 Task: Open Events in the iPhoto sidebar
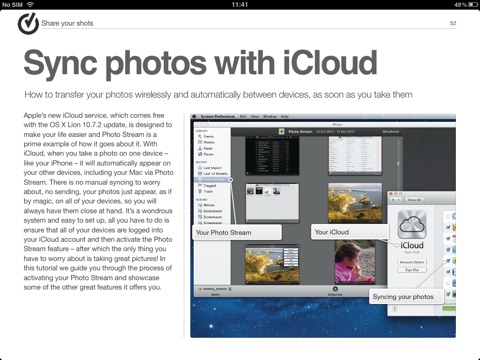pyautogui.click(x=206, y=136)
